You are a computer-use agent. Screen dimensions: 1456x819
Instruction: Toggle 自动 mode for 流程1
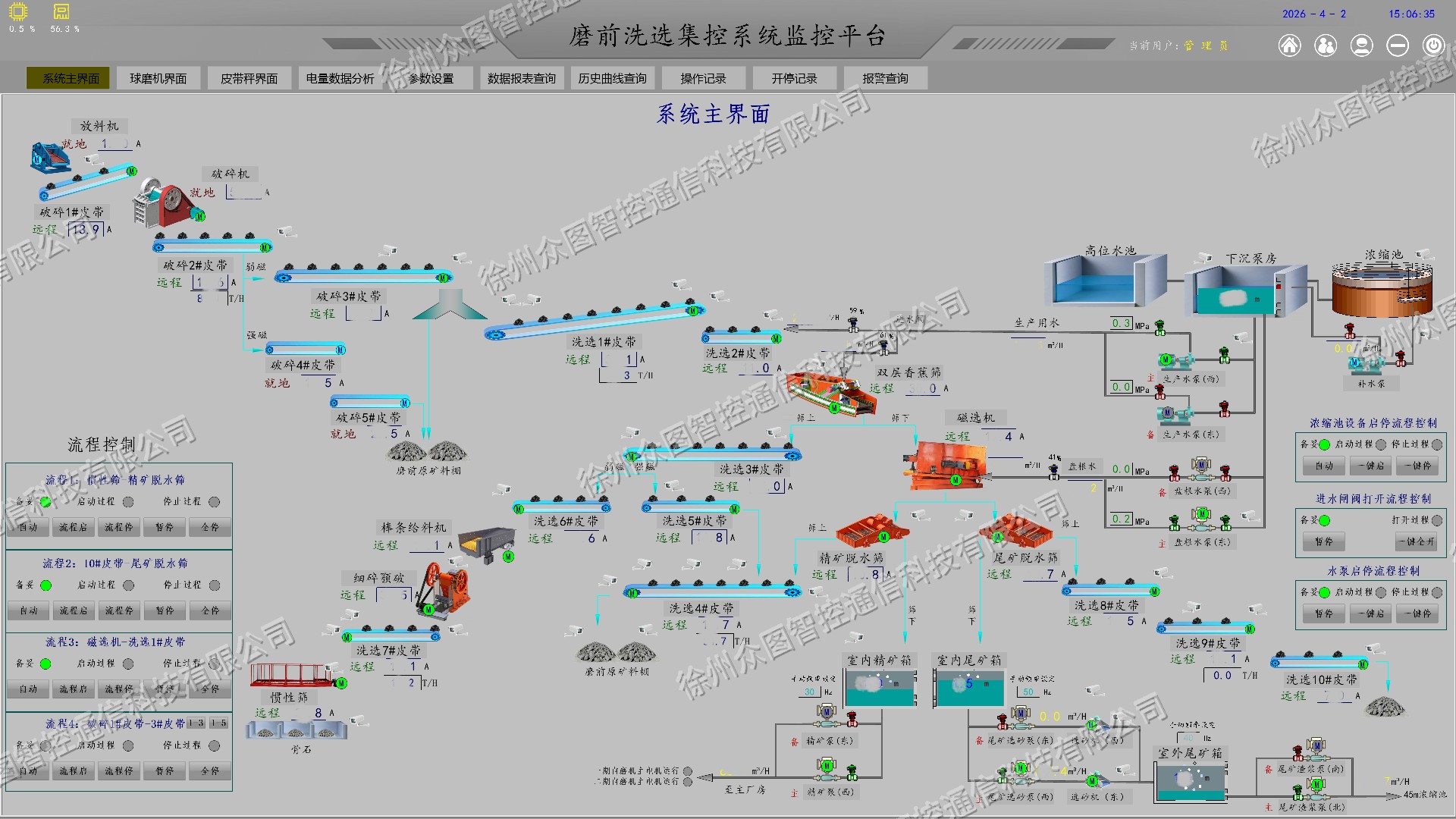(x=28, y=527)
